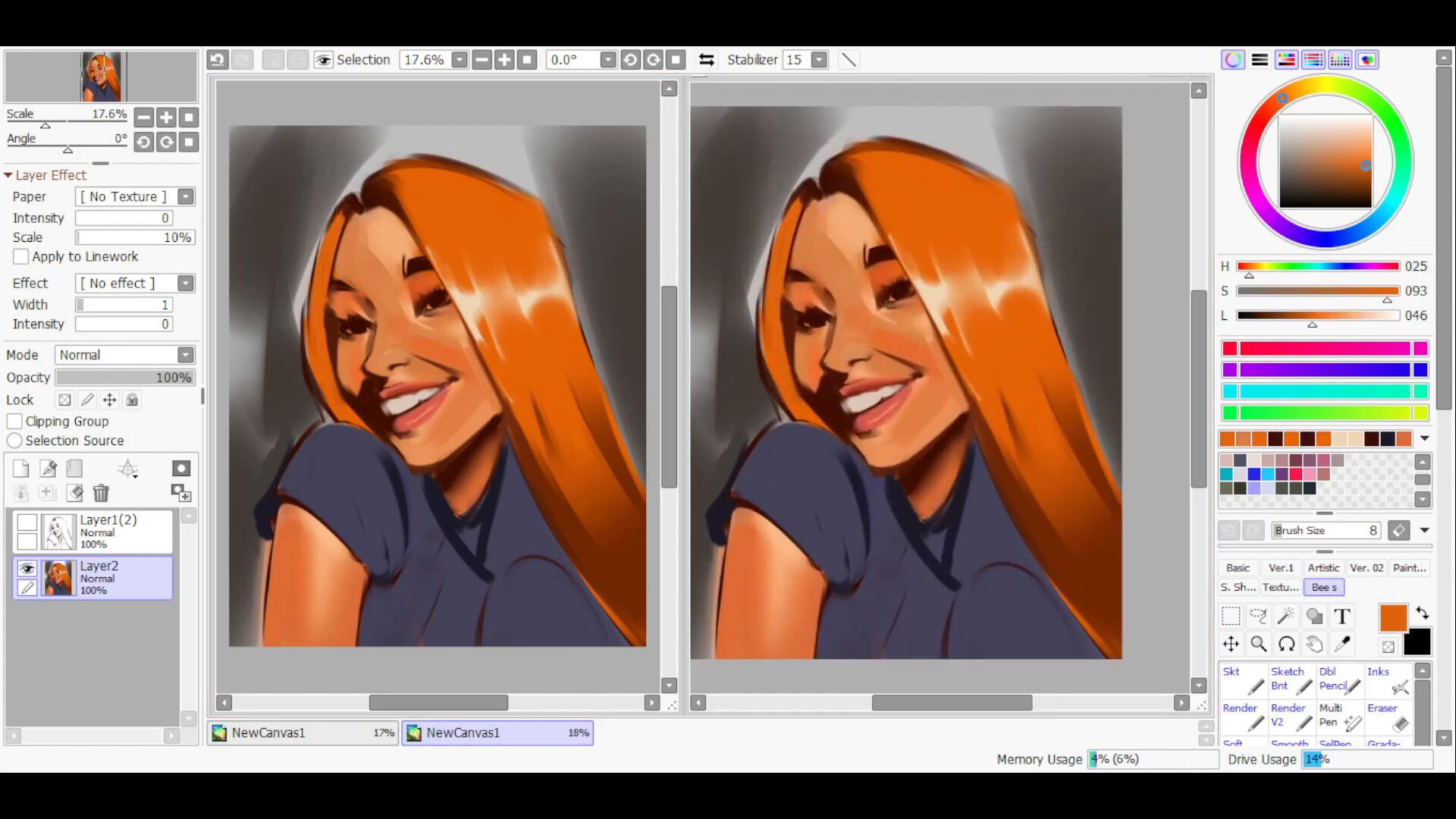Select the Selection Source radio button
The width and height of the screenshot is (1456, 819).
point(14,441)
